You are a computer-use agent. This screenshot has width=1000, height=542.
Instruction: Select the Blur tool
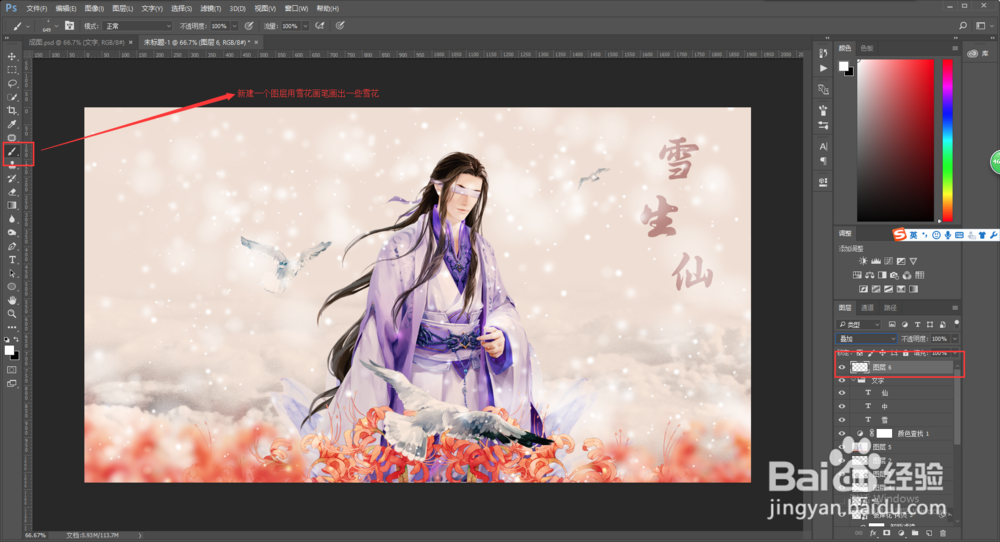[x=11, y=219]
